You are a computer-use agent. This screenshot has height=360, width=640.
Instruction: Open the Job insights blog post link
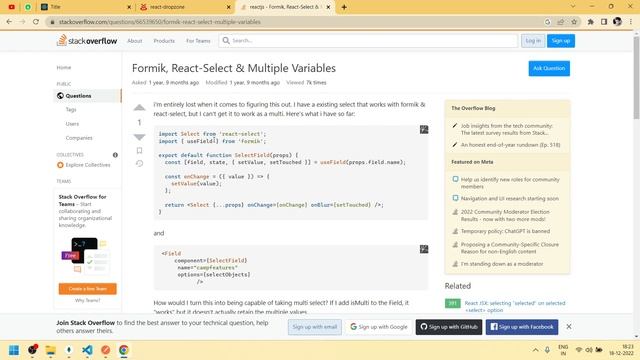pos(507,129)
